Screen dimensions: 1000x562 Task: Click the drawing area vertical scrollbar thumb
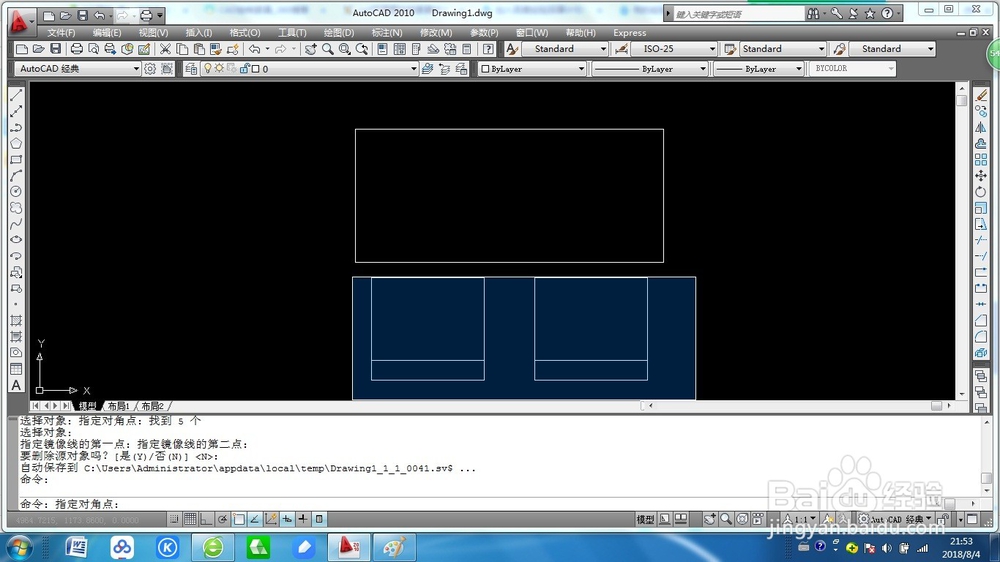click(x=962, y=100)
